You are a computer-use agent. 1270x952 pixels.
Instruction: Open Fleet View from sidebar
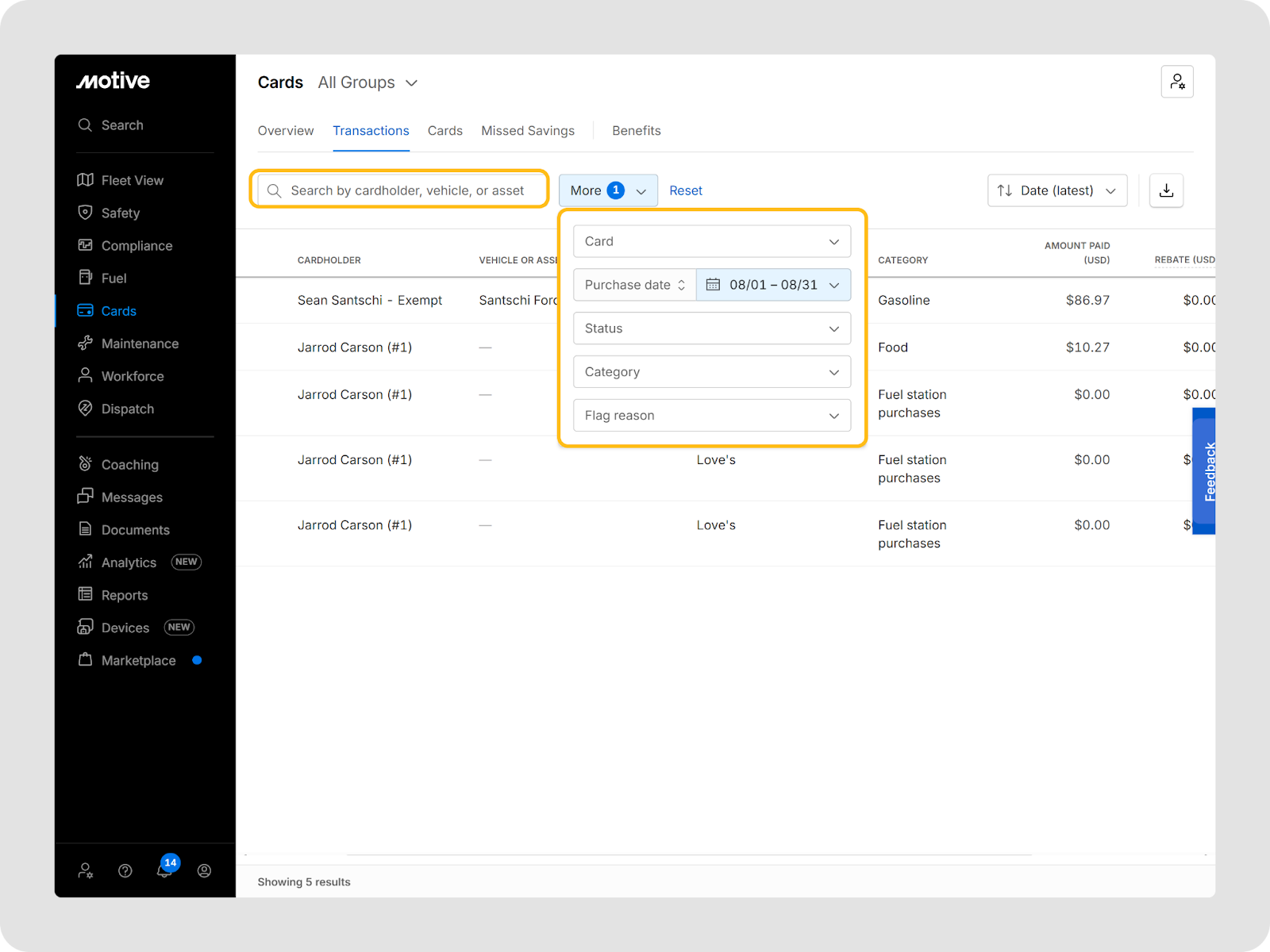pos(132,180)
